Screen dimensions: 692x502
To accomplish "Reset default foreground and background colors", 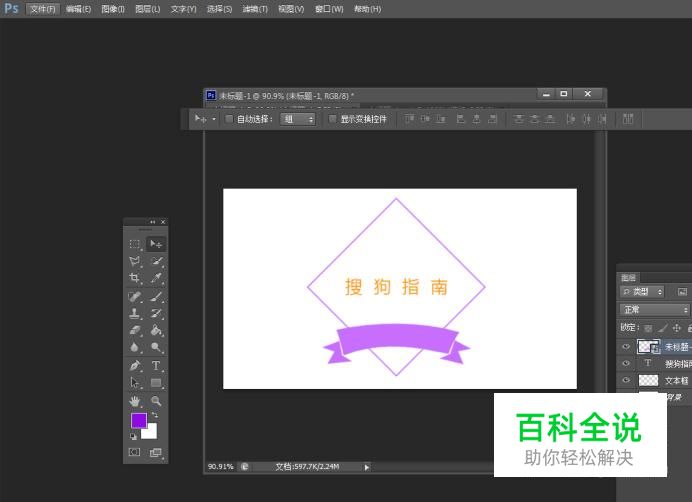I will tap(133, 437).
